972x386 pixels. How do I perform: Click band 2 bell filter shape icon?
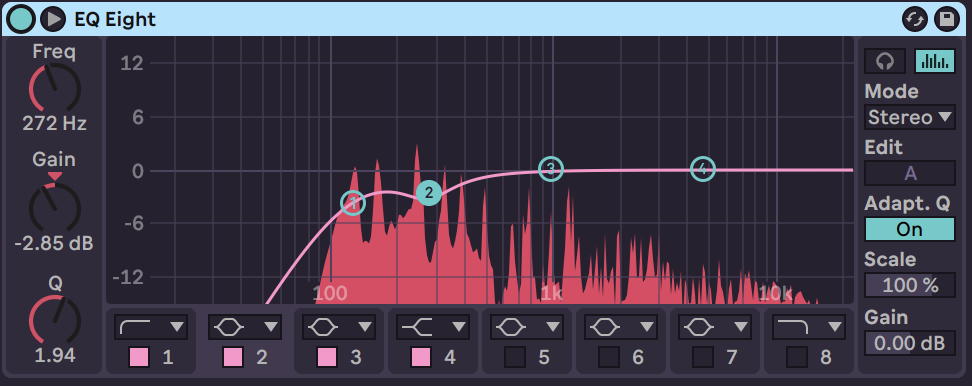click(x=229, y=327)
